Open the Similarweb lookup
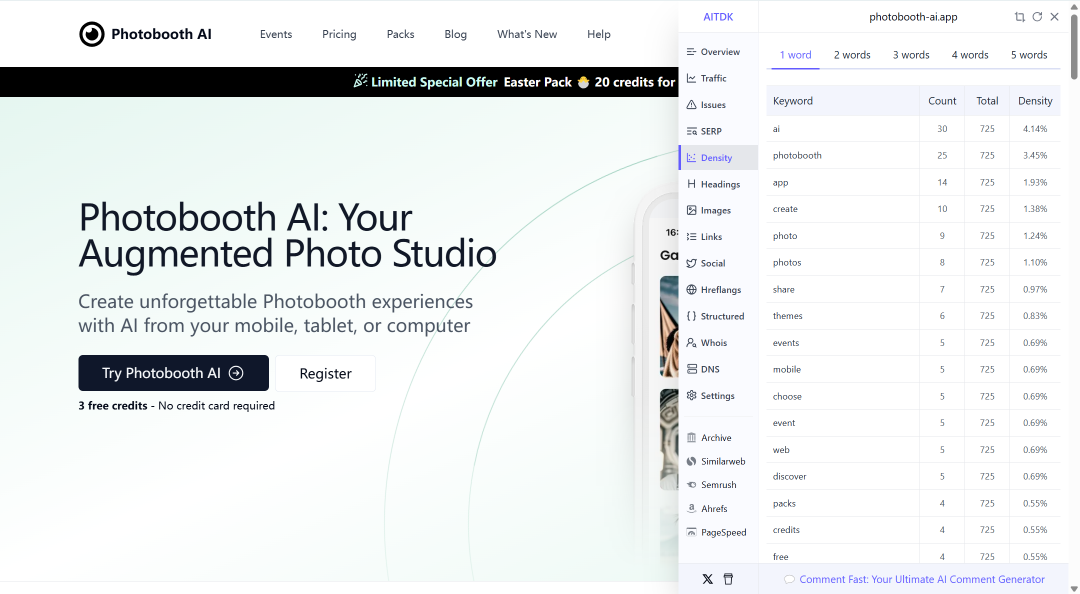The width and height of the screenshot is (1080, 594). point(718,461)
